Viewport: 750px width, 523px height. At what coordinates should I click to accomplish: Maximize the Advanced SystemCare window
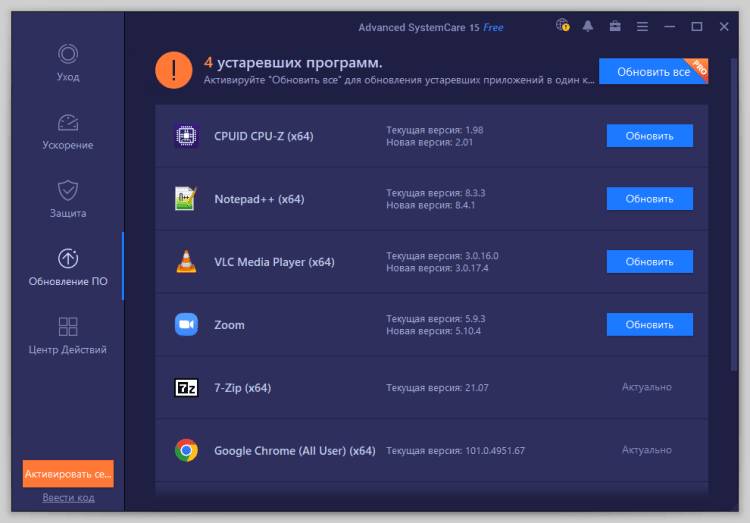coord(697,26)
